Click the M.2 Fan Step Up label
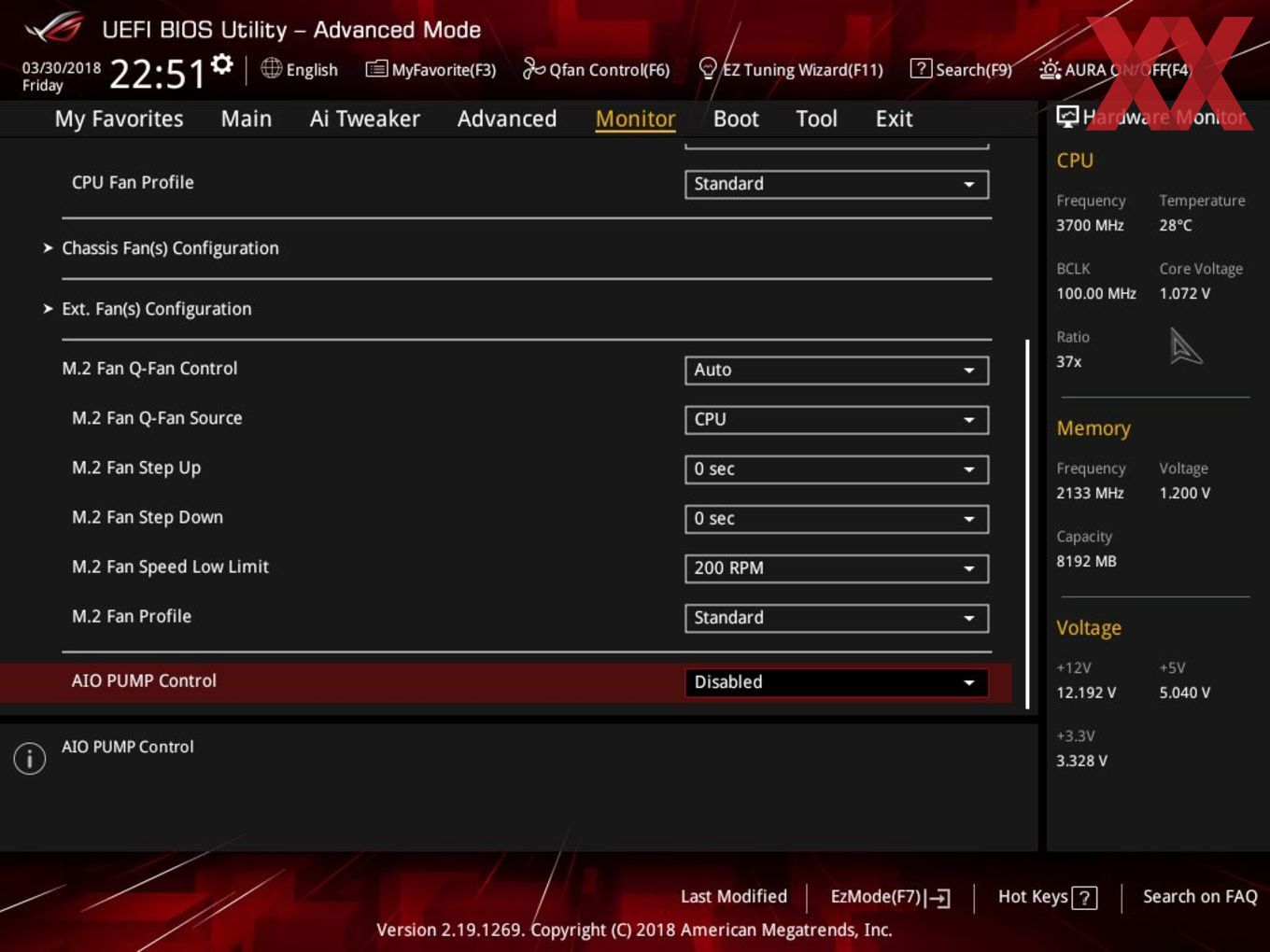The image size is (1270, 952). click(x=136, y=469)
